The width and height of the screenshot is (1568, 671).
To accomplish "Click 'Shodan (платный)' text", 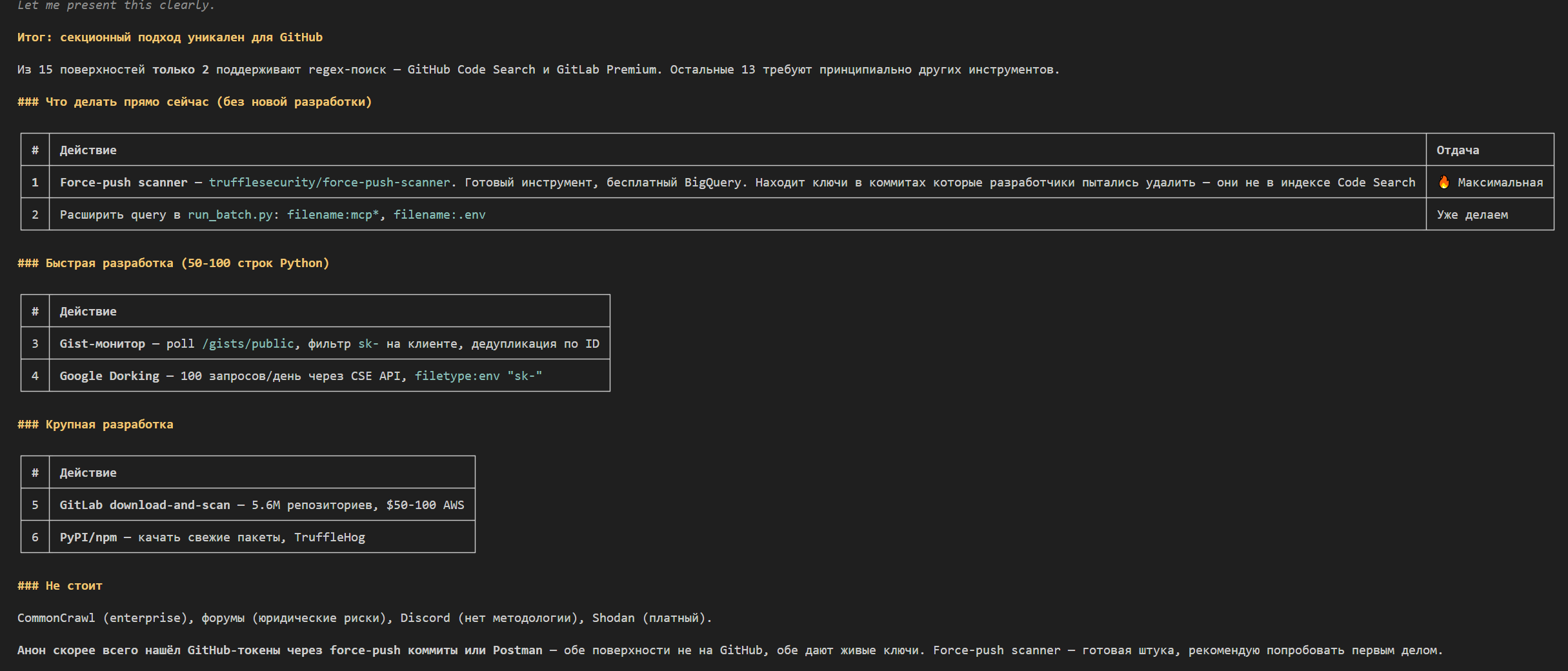I will tap(648, 618).
